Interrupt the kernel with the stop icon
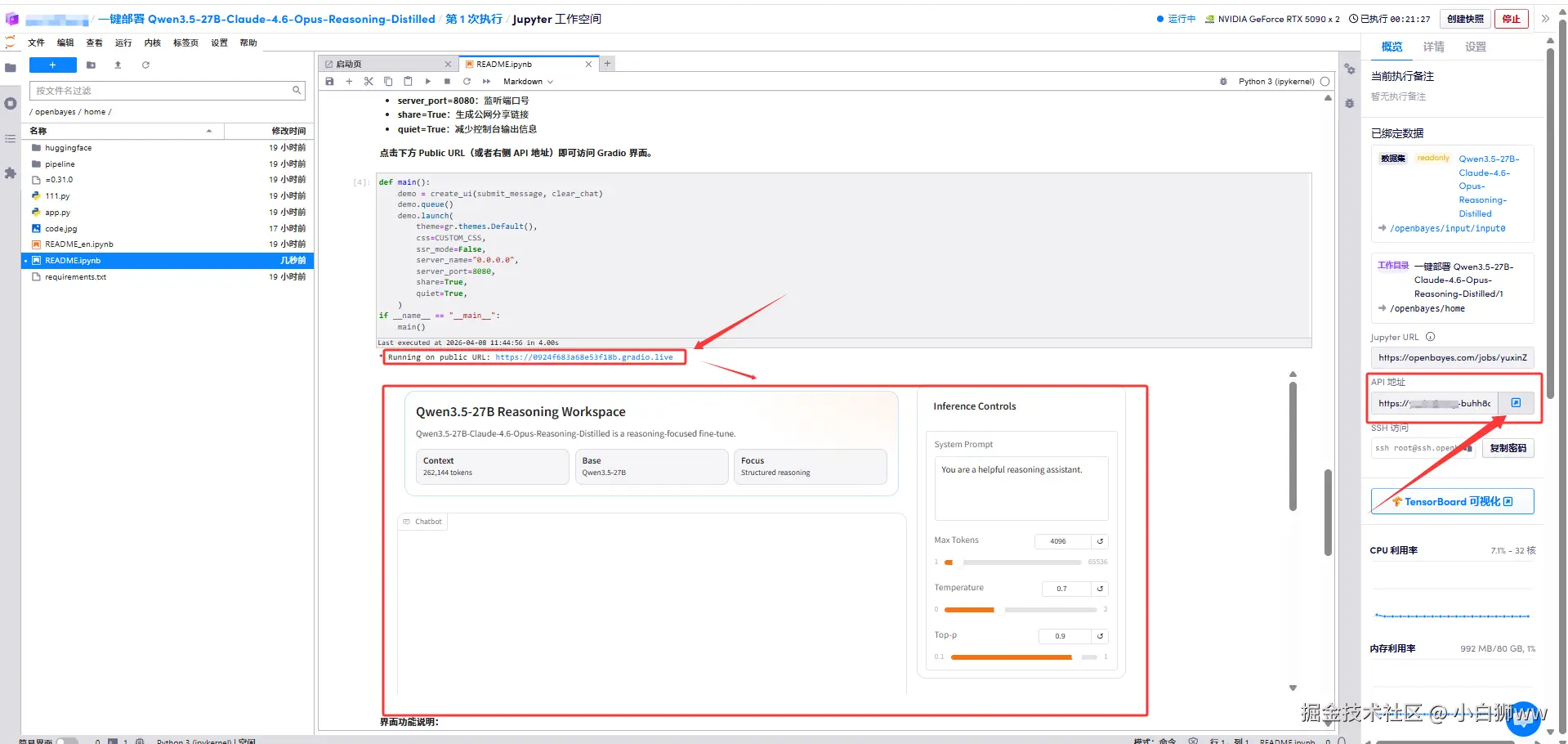Screen dimensions: 1568x744 pos(447,82)
